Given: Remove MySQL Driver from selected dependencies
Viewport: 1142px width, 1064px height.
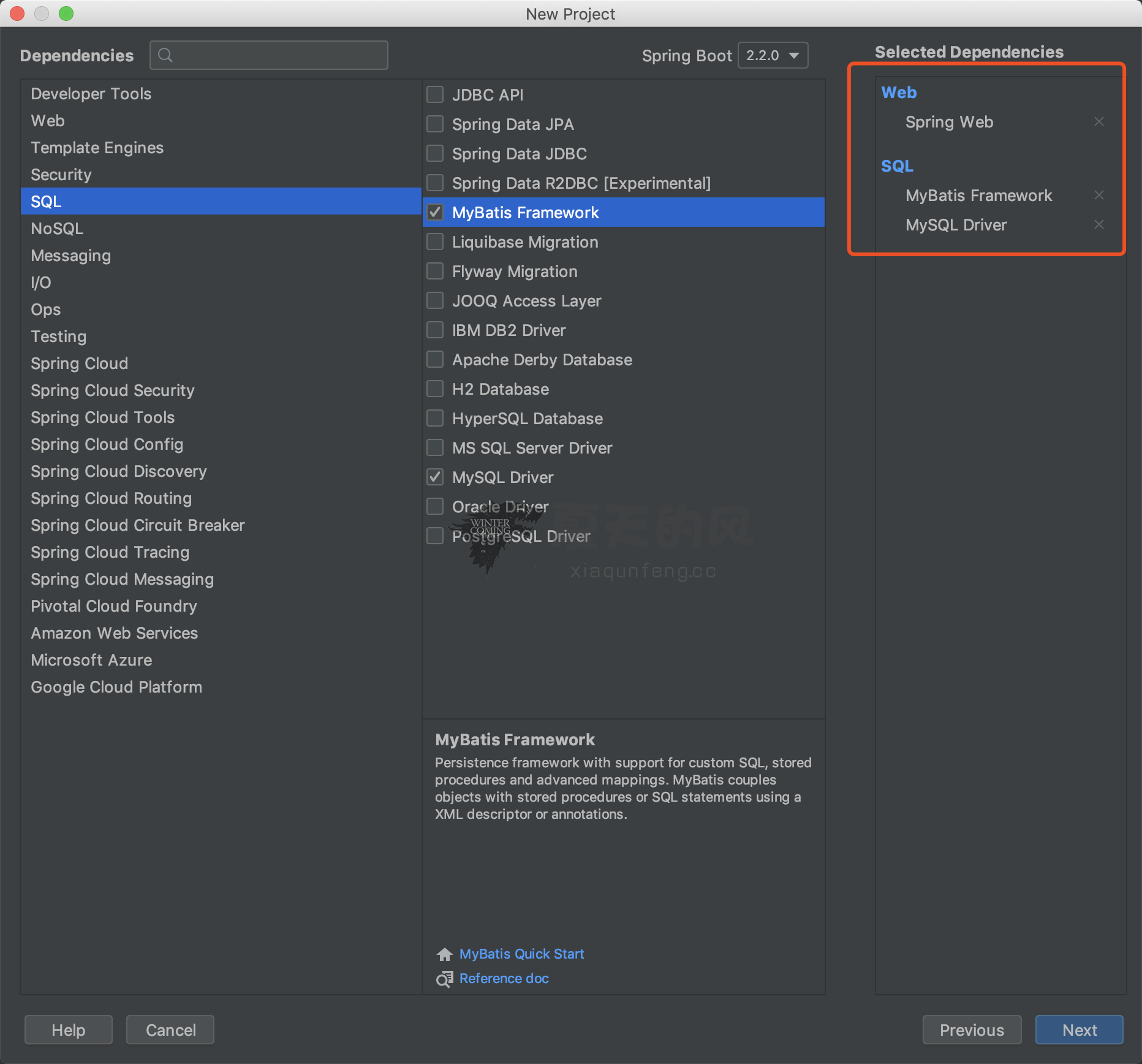Looking at the screenshot, I should (x=1099, y=224).
